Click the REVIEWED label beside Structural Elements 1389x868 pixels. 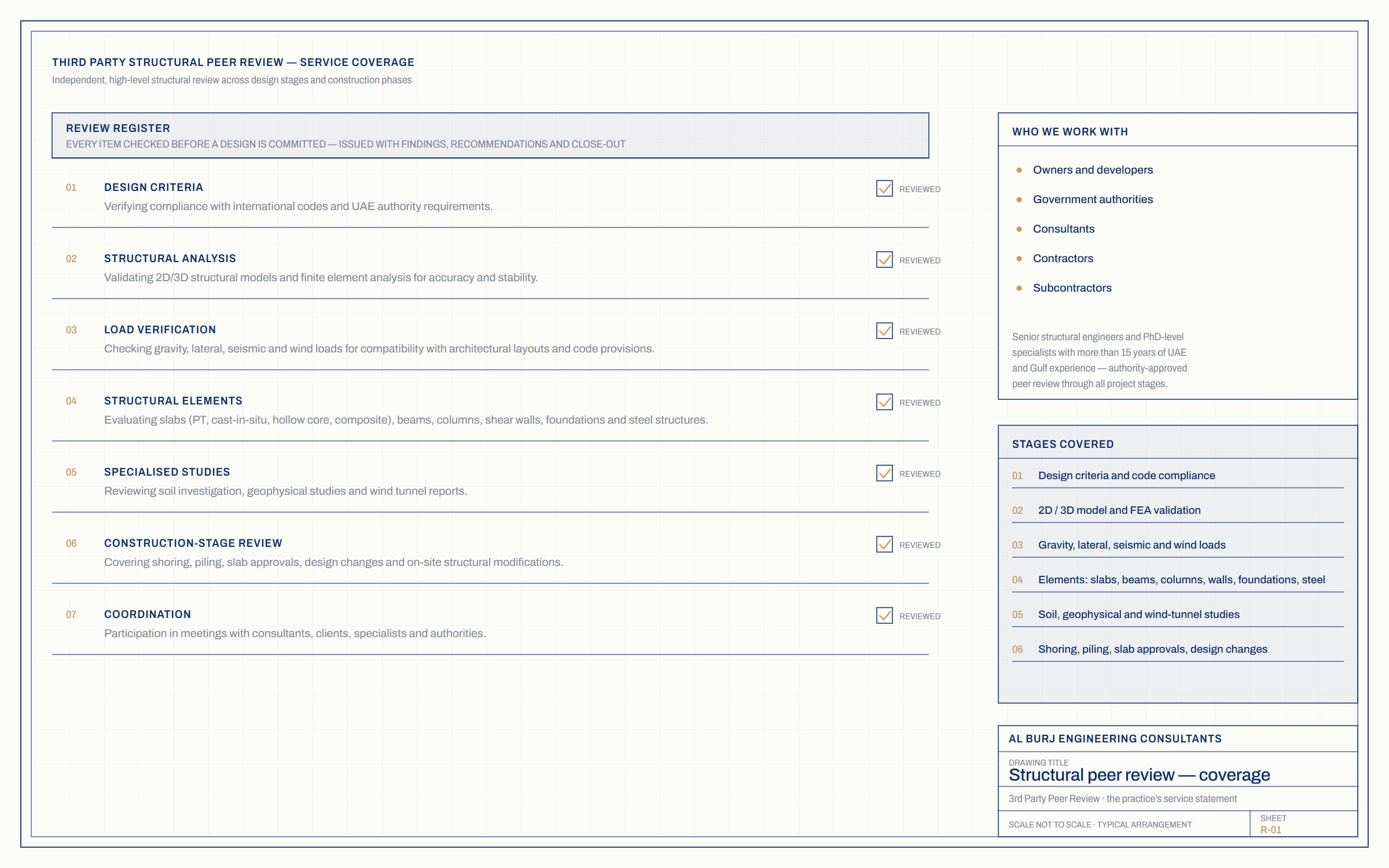coord(920,403)
